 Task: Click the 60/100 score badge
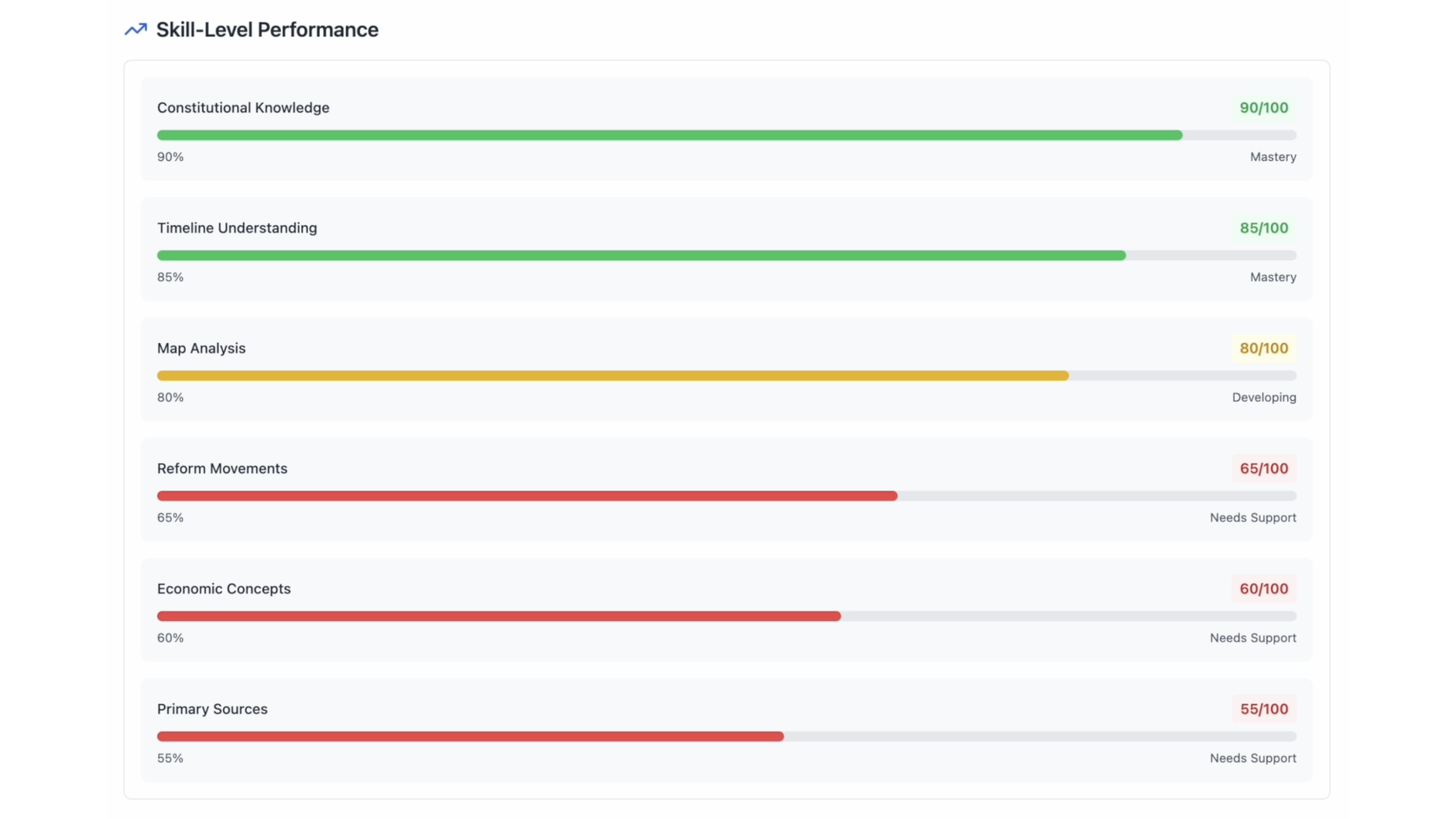[1264, 589]
